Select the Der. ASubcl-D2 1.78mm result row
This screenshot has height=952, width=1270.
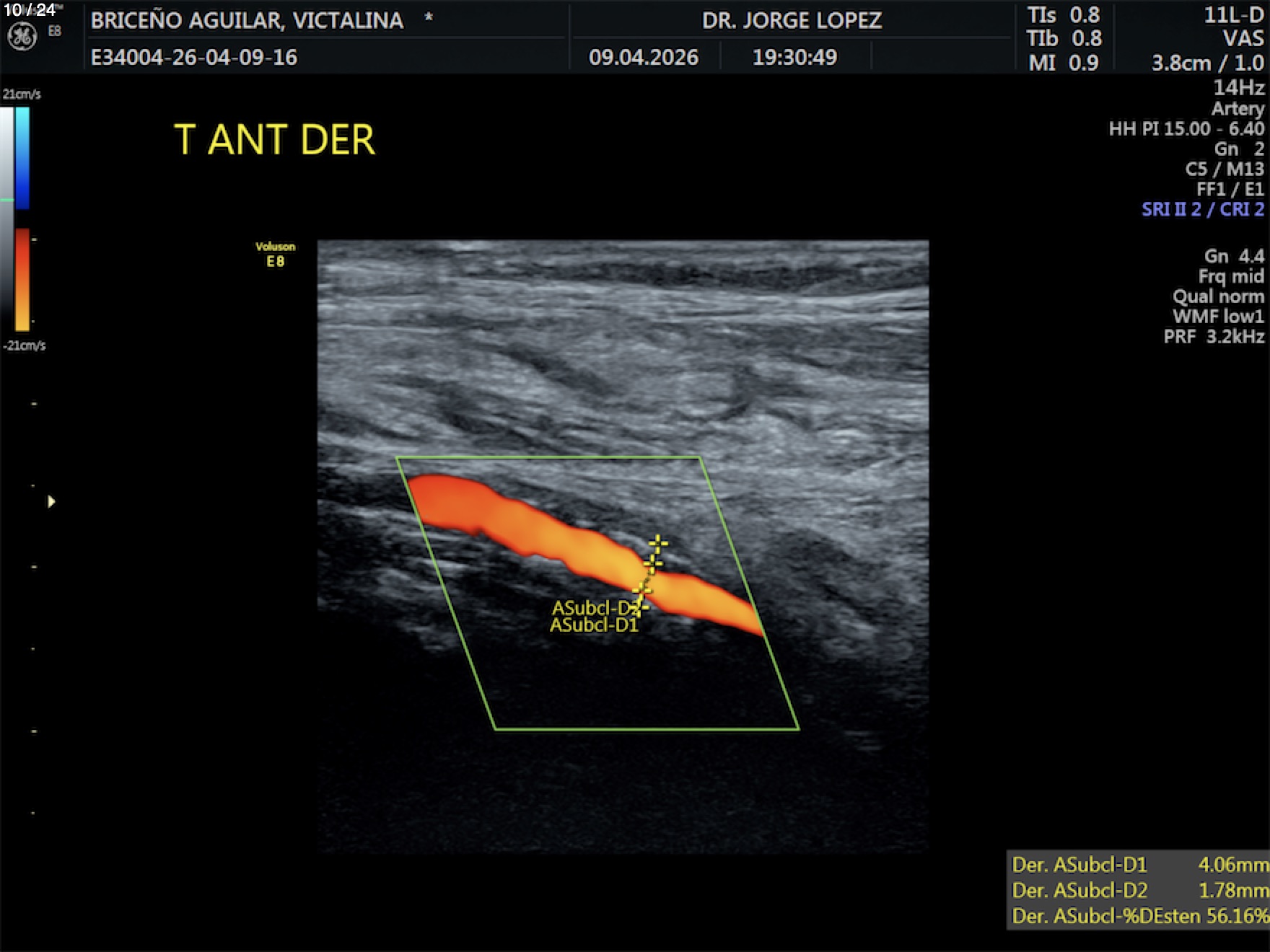[1139, 891]
